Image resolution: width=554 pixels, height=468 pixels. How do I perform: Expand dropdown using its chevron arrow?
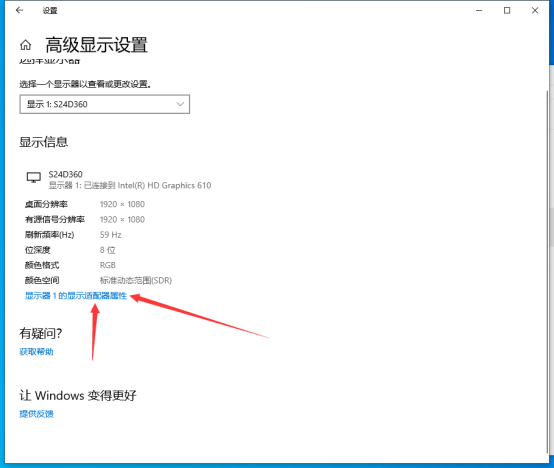180,104
